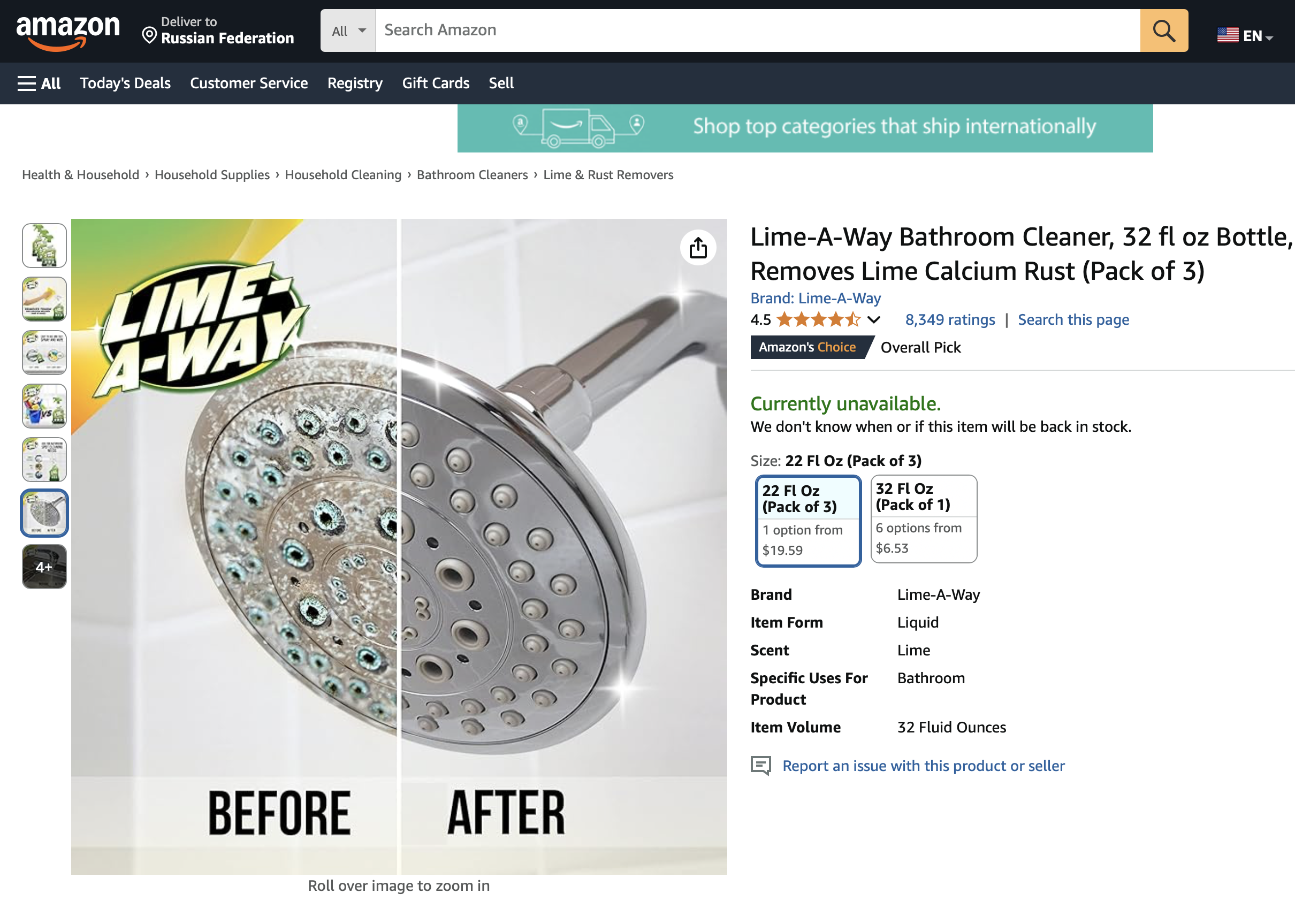Click the orange search magnifier button

1163,30
